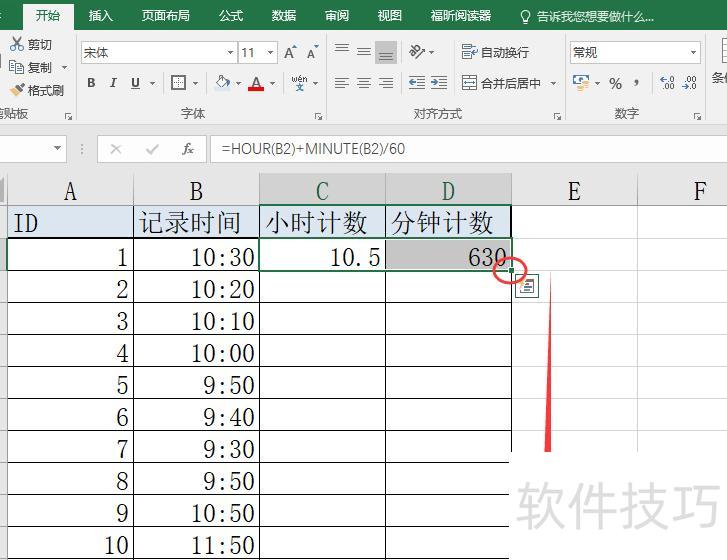Click Auto Fill Options button

527,286
